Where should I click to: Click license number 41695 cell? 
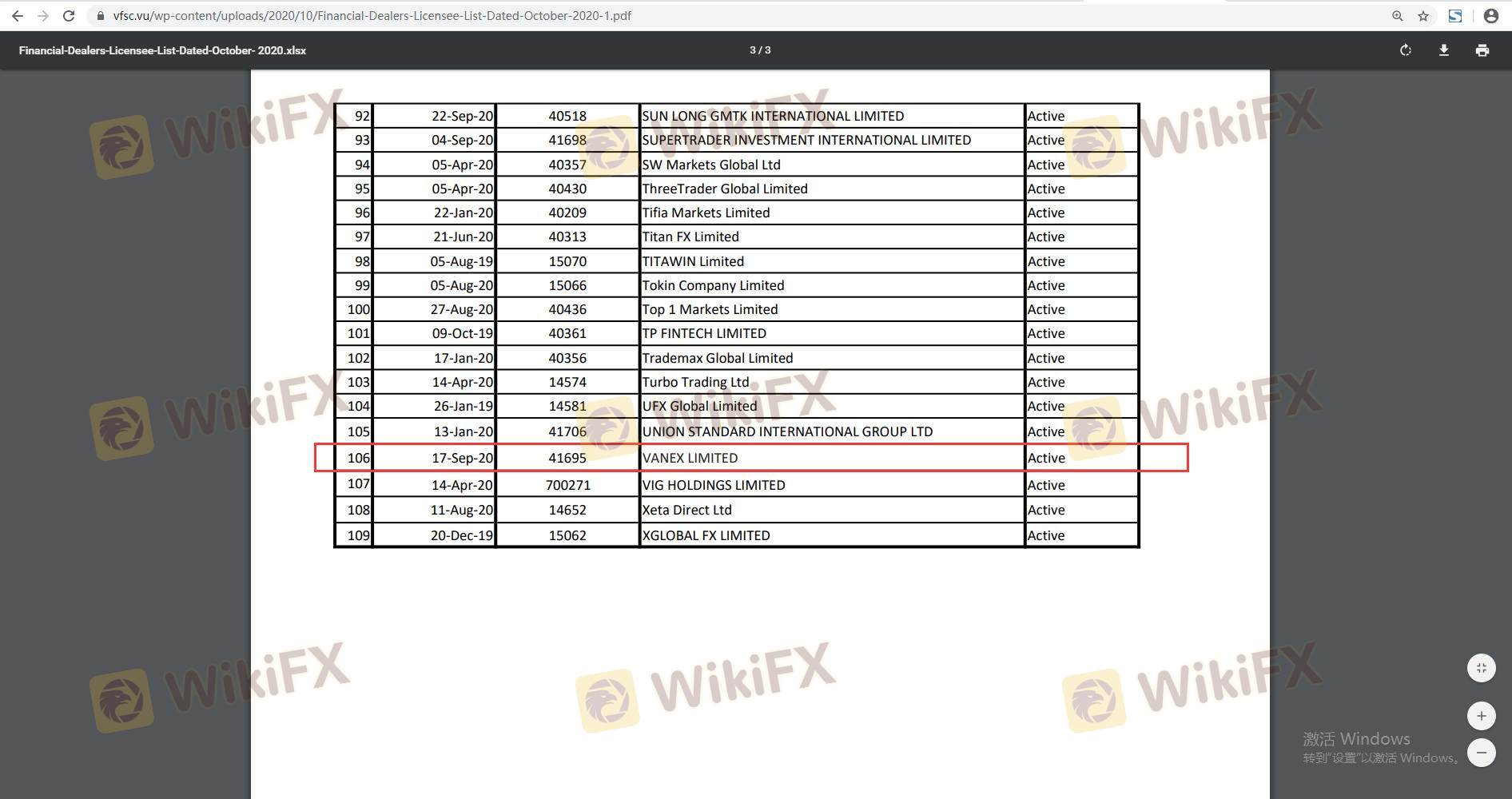coord(567,458)
